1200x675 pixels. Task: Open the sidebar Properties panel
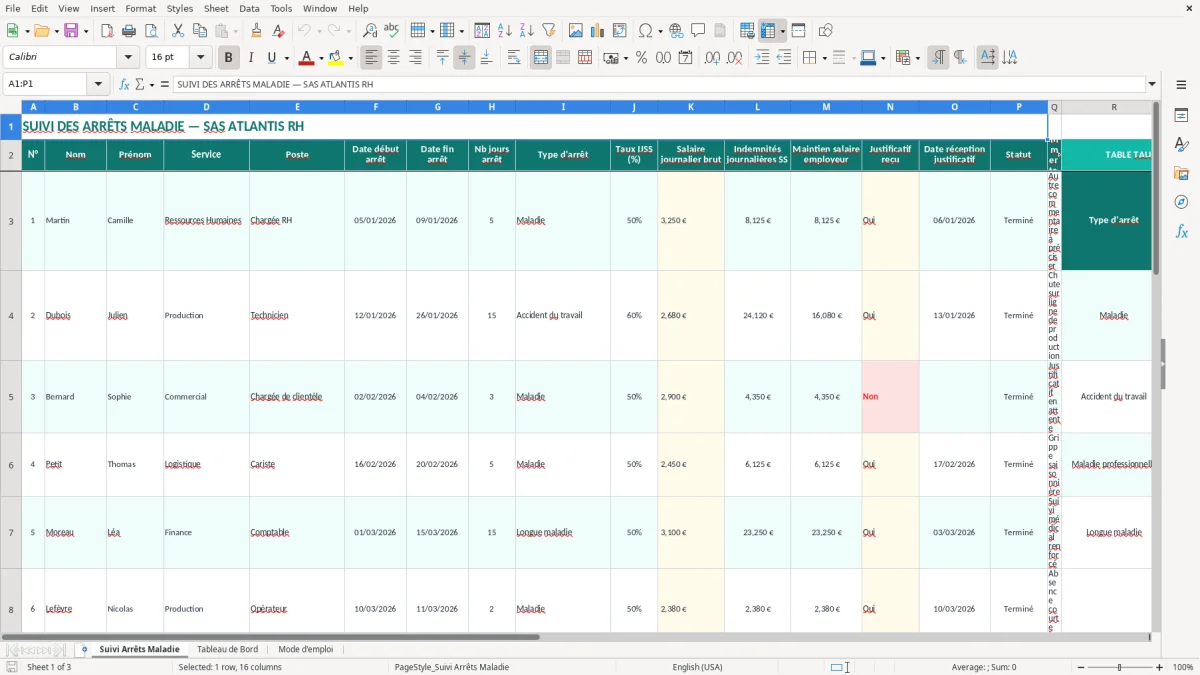1181,115
